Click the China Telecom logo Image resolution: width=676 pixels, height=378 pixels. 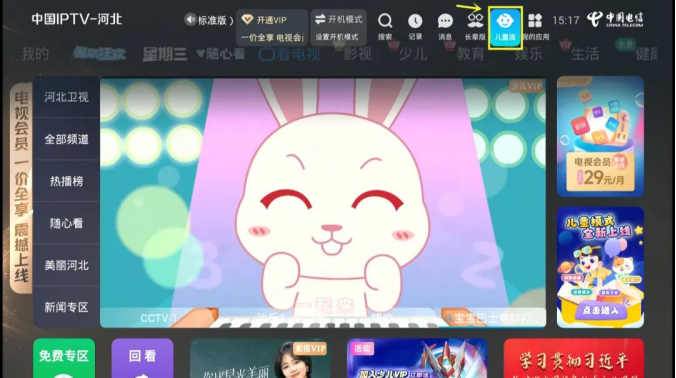[615, 19]
